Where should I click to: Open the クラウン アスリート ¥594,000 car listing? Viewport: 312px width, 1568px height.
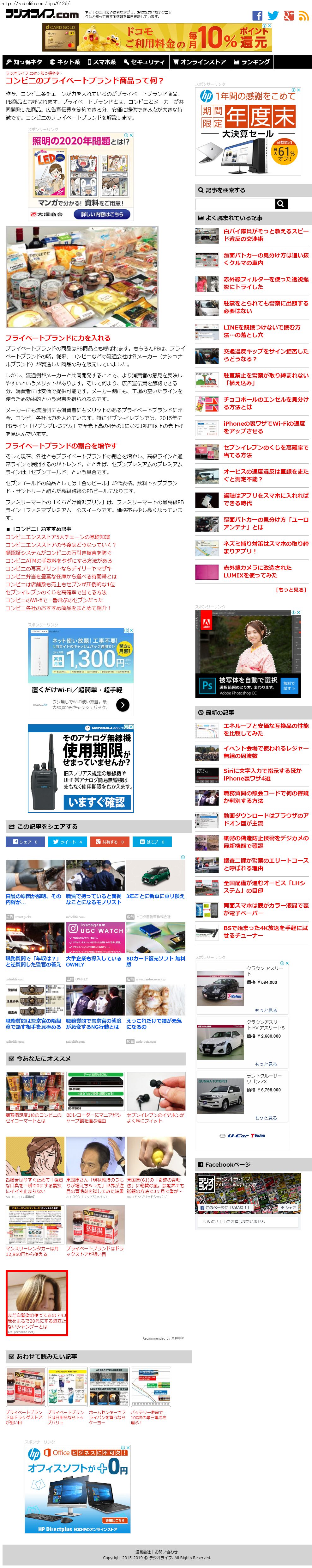(x=243, y=989)
